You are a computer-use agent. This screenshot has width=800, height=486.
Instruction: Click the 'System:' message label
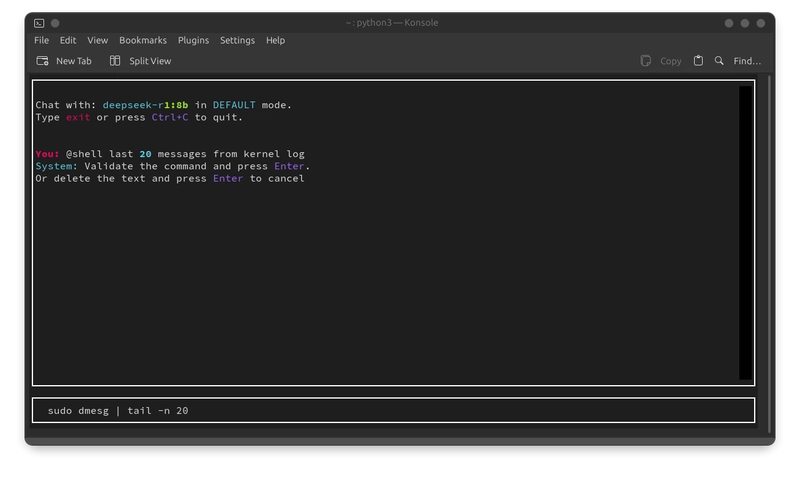(x=57, y=166)
